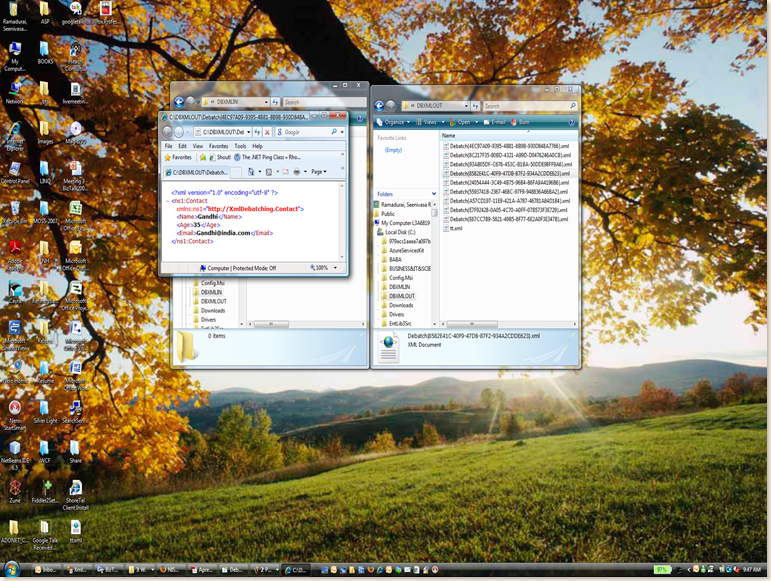Click the Home icon in IE command bar

click(251, 172)
